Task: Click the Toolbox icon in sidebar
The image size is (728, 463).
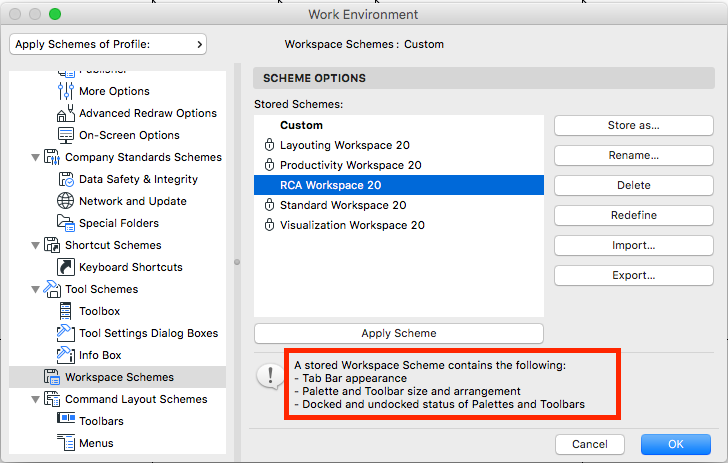Action: [66, 312]
